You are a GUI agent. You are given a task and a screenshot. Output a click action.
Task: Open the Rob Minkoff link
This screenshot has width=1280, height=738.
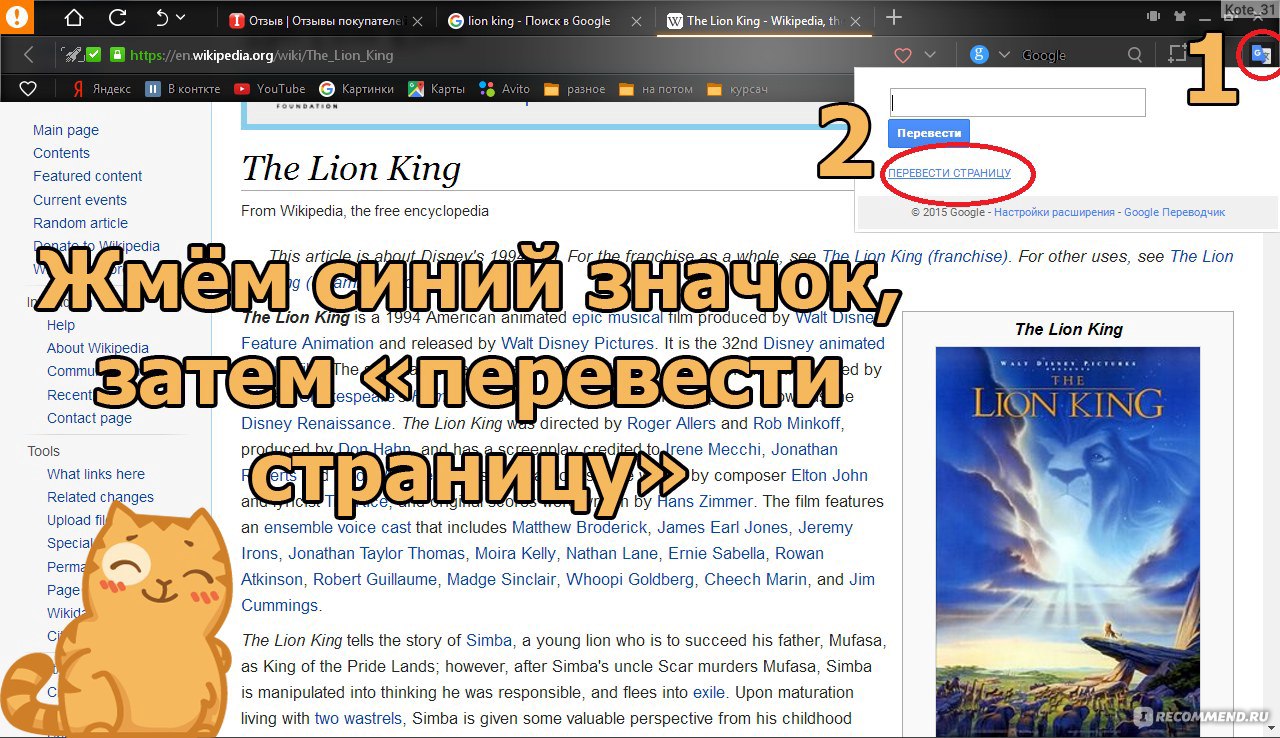pos(797,423)
